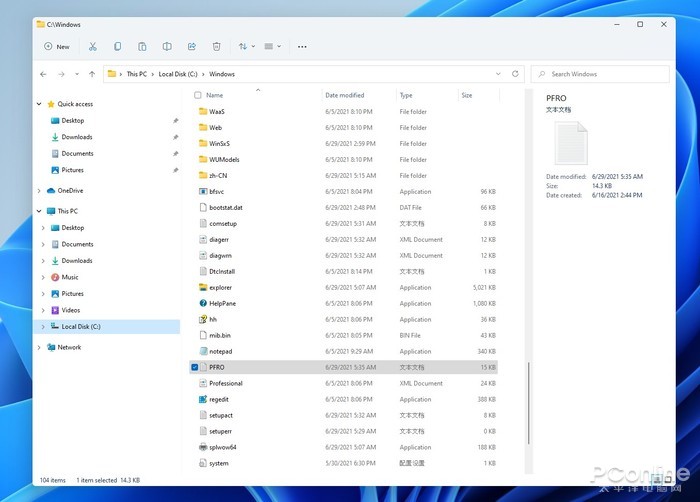Open the Layout and view options dropdown
The height and width of the screenshot is (502, 700).
pos(273,46)
